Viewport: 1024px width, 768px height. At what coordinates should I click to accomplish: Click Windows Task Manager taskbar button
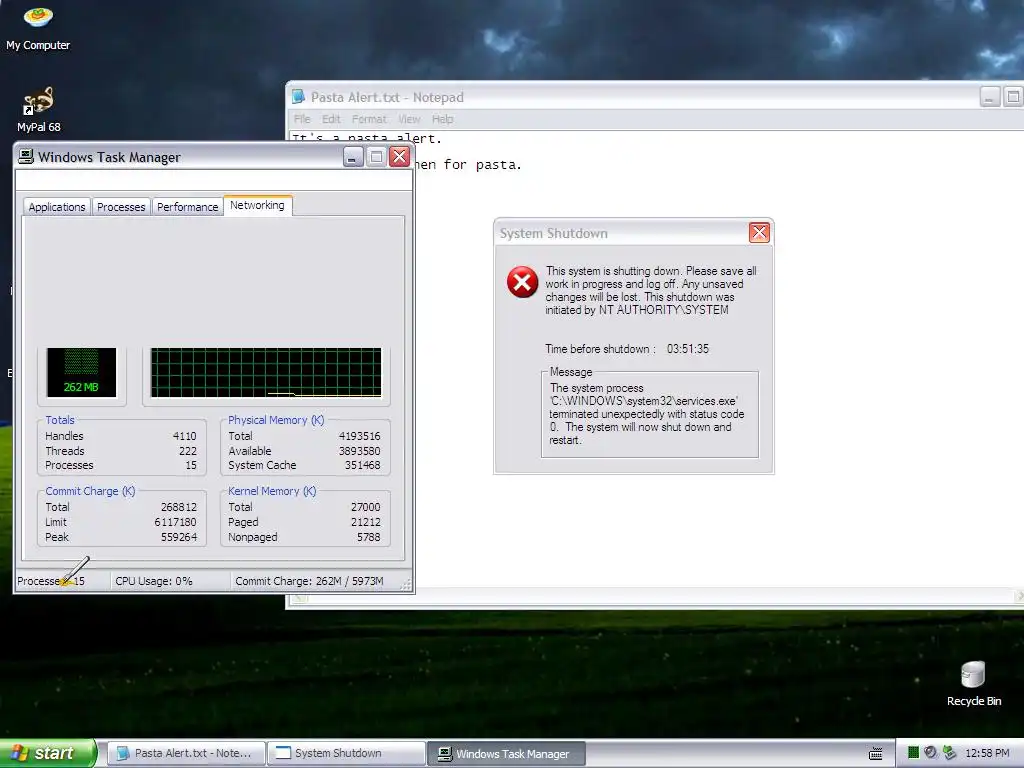(506, 754)
